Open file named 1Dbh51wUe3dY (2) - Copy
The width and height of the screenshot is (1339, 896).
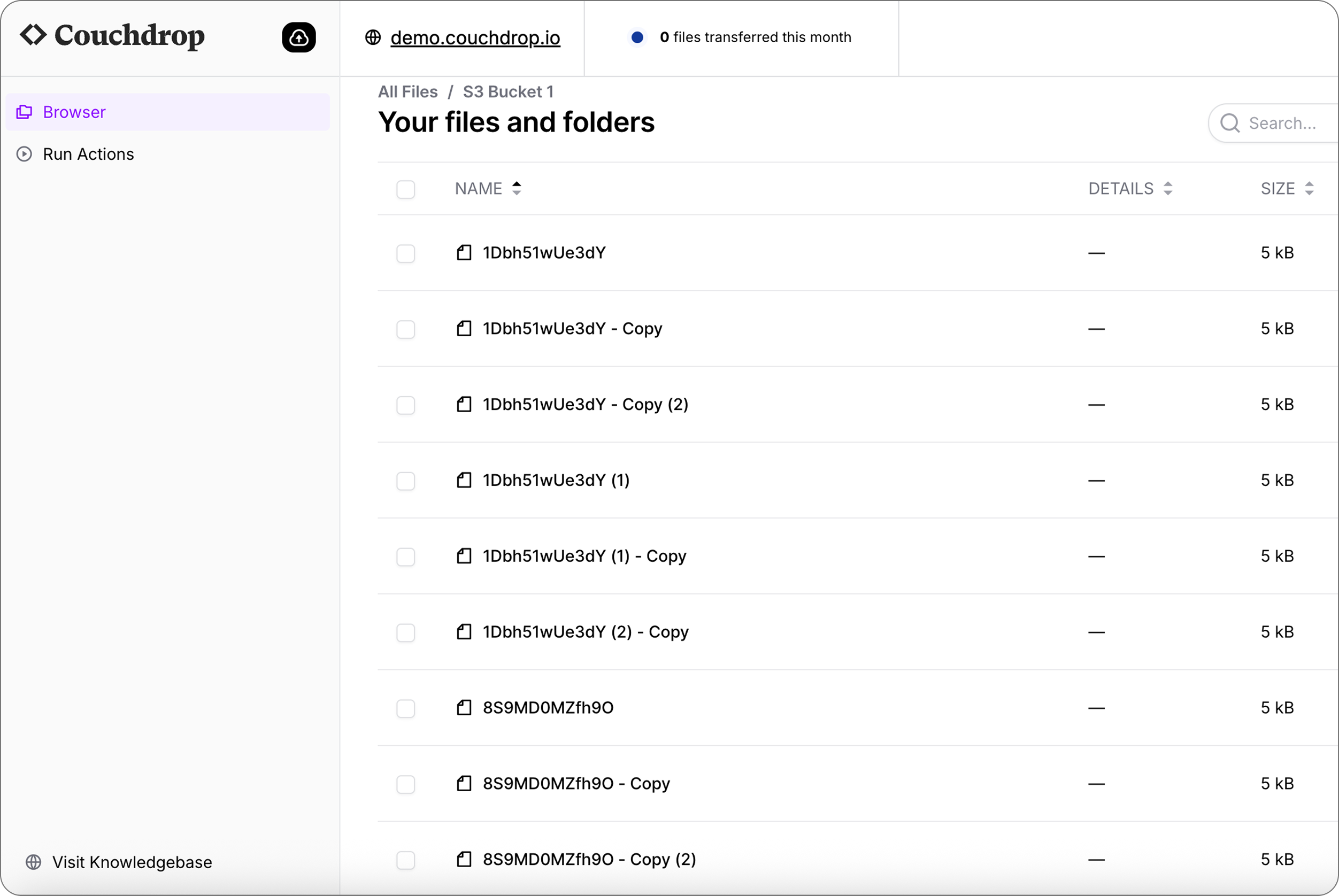(585, 632)
